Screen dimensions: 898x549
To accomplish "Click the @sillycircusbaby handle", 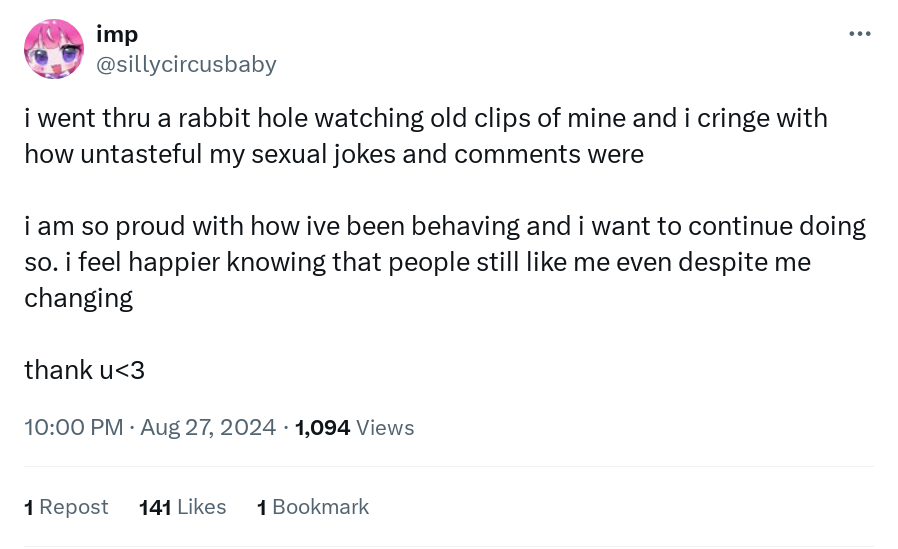I will 186,65.
